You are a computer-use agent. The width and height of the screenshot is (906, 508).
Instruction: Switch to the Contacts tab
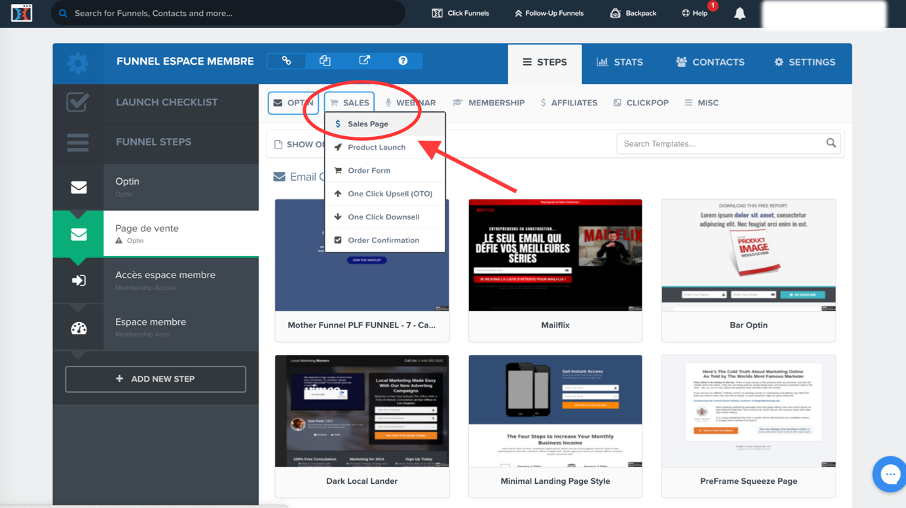click(x=710, y=62)
